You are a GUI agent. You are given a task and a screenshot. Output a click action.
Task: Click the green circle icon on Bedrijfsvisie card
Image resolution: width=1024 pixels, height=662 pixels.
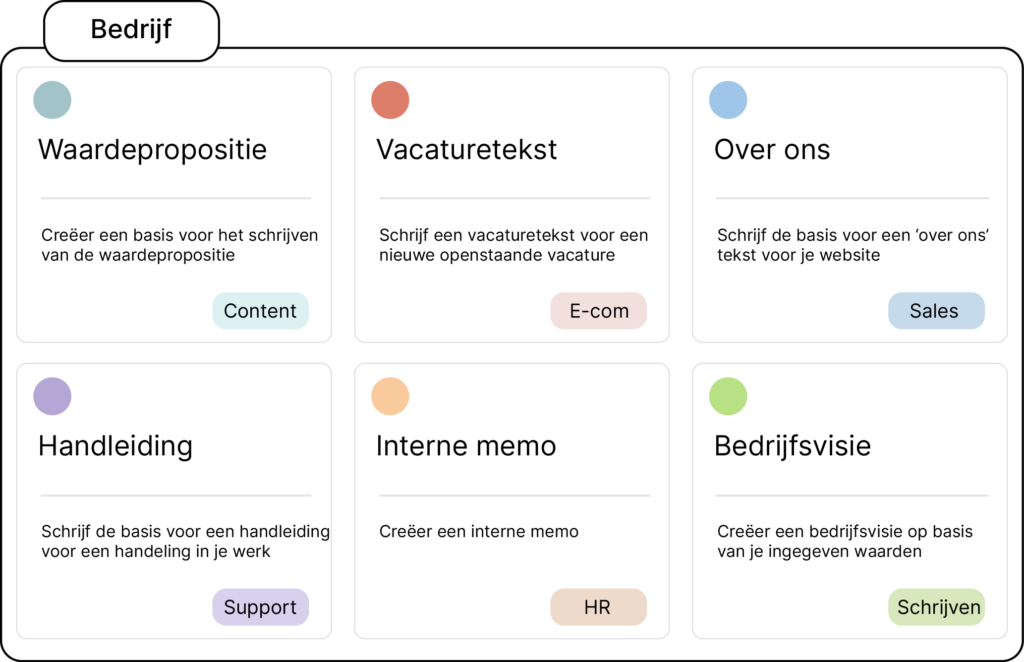[728, 396]
